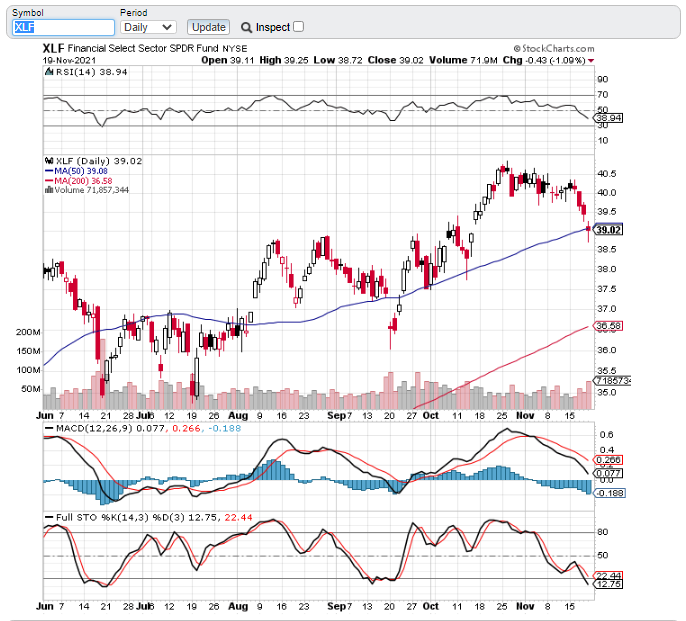Click the XLF (Daily) candlestick legend icon
The height and width of the screenshot is (621, 686).
pos(49,161)
